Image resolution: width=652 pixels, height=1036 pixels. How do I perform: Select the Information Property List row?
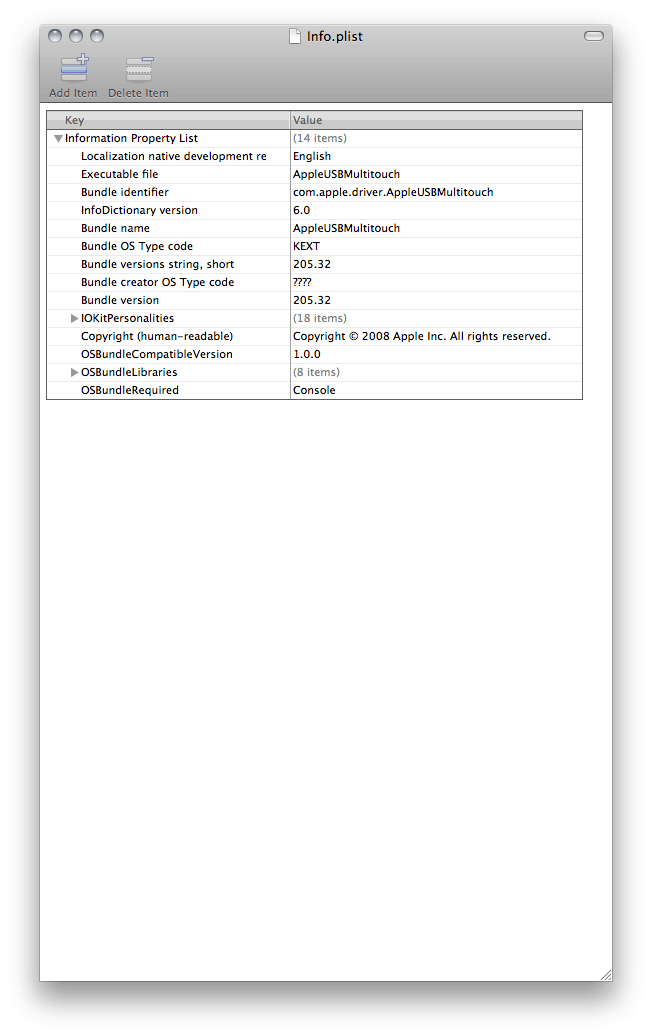314,138
